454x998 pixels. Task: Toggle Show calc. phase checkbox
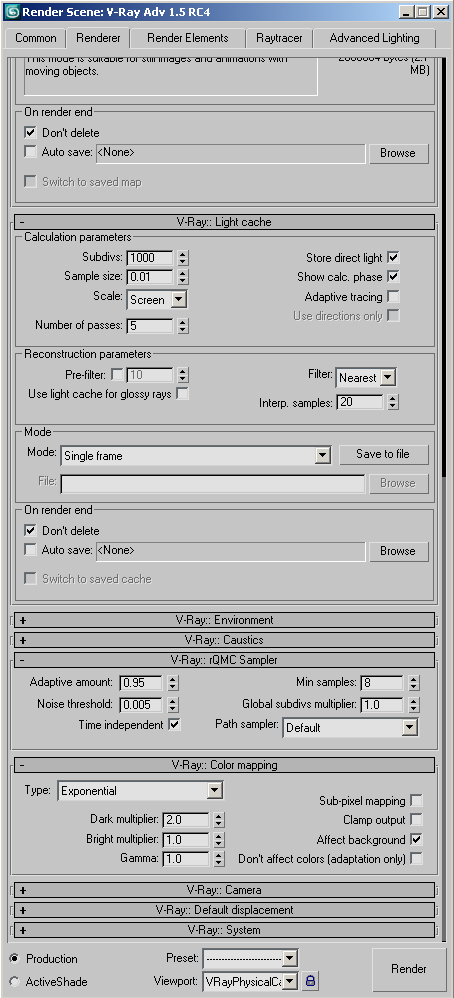click(x=394, y=277)
